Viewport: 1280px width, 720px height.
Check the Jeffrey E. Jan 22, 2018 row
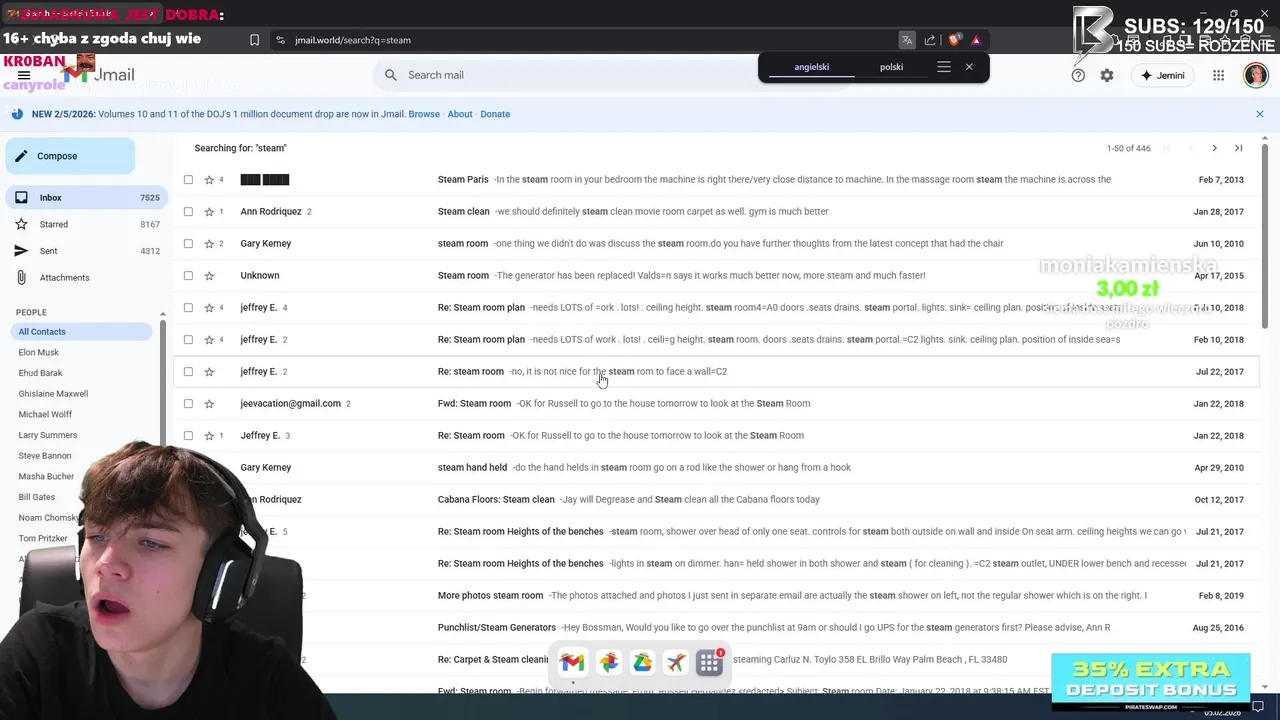point(188,436)
